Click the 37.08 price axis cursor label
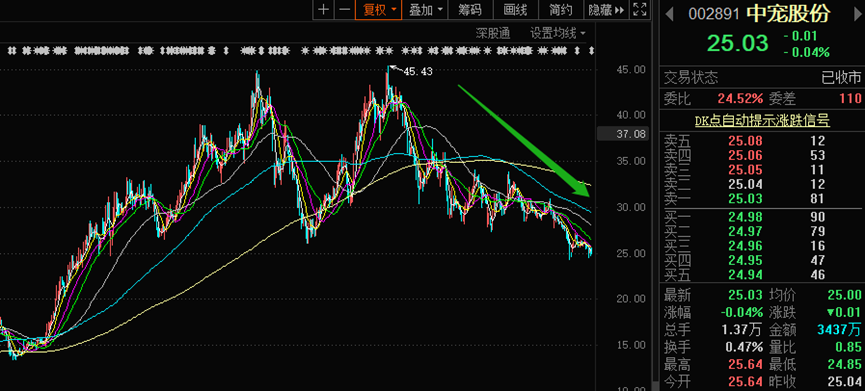The width and height of the screenshot is (865, 391). [623, 133]
